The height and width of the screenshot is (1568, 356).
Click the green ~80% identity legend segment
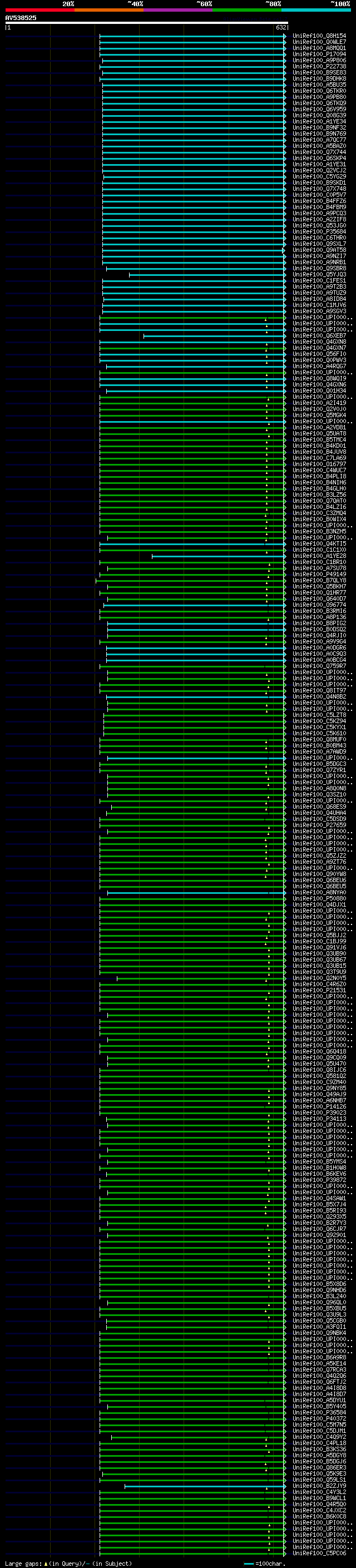tap(247, 10)
